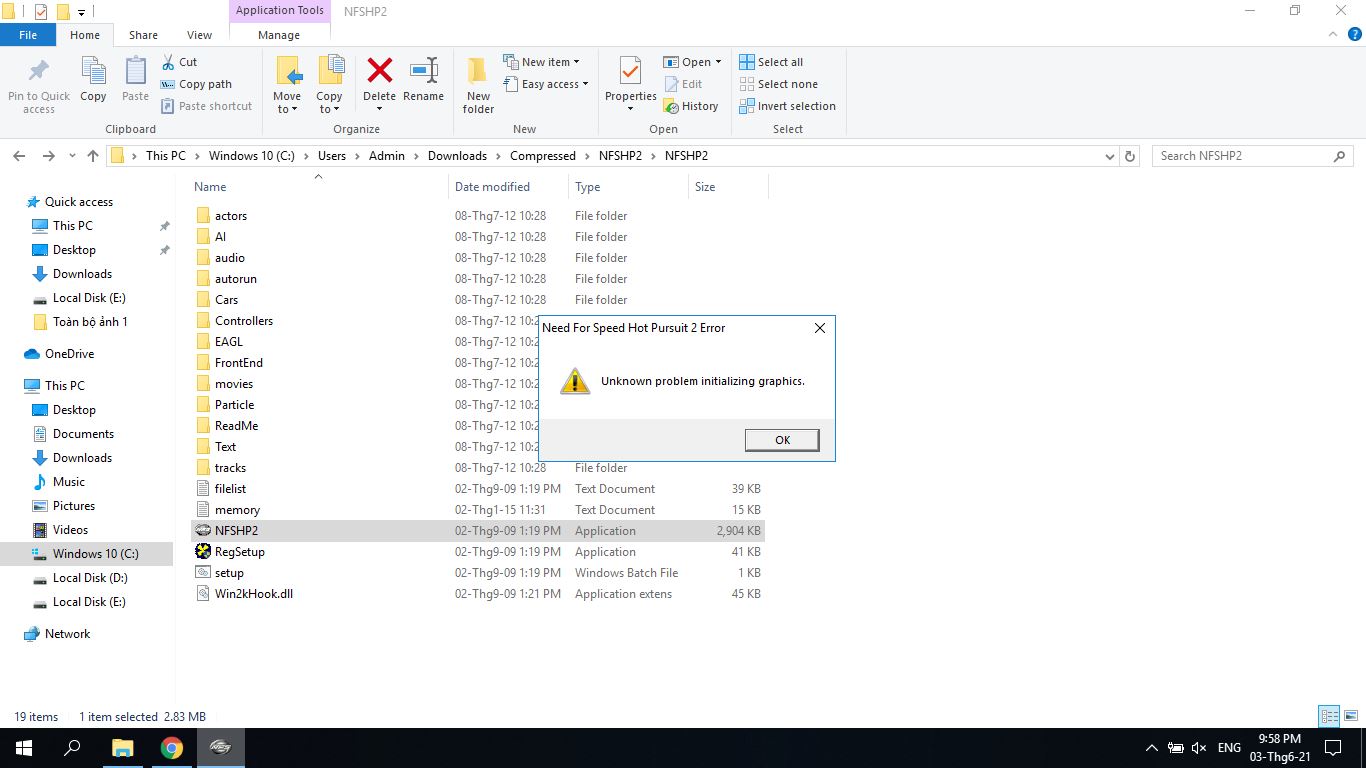Switch to details view layout icon
The image size is (1366, 768).
[1329, 716]
